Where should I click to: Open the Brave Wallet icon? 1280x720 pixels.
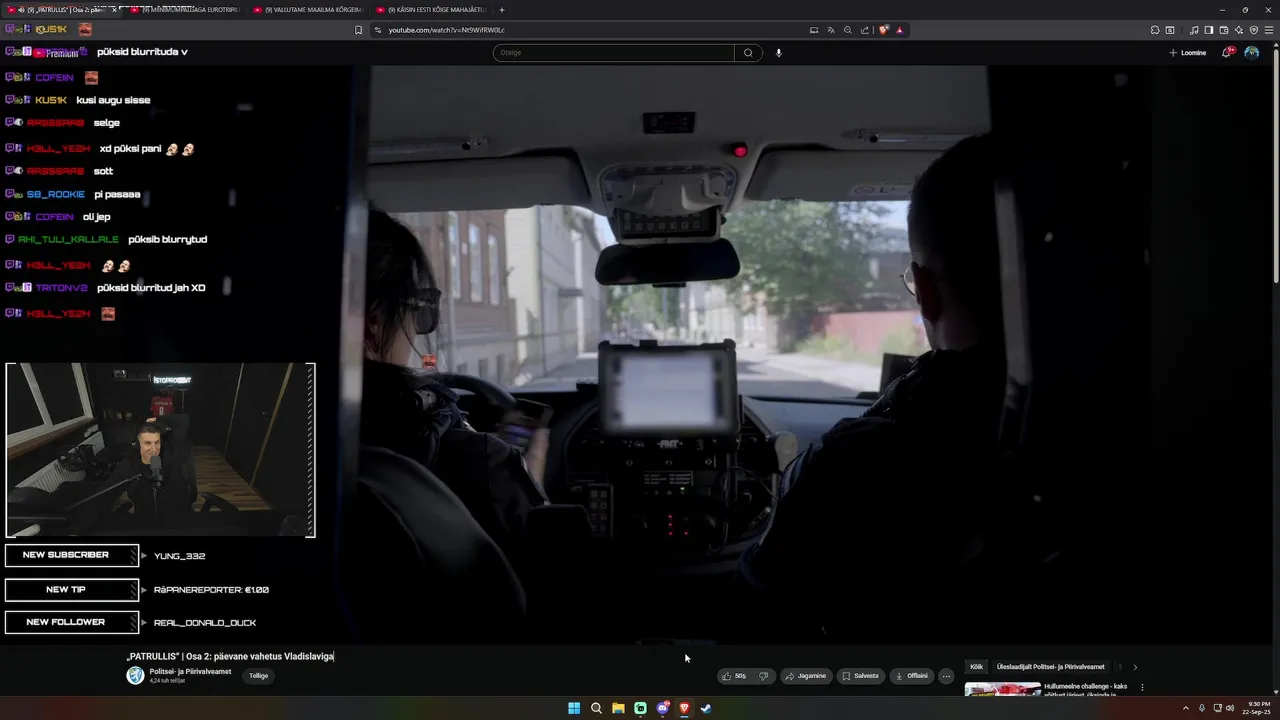(1224, 30)
